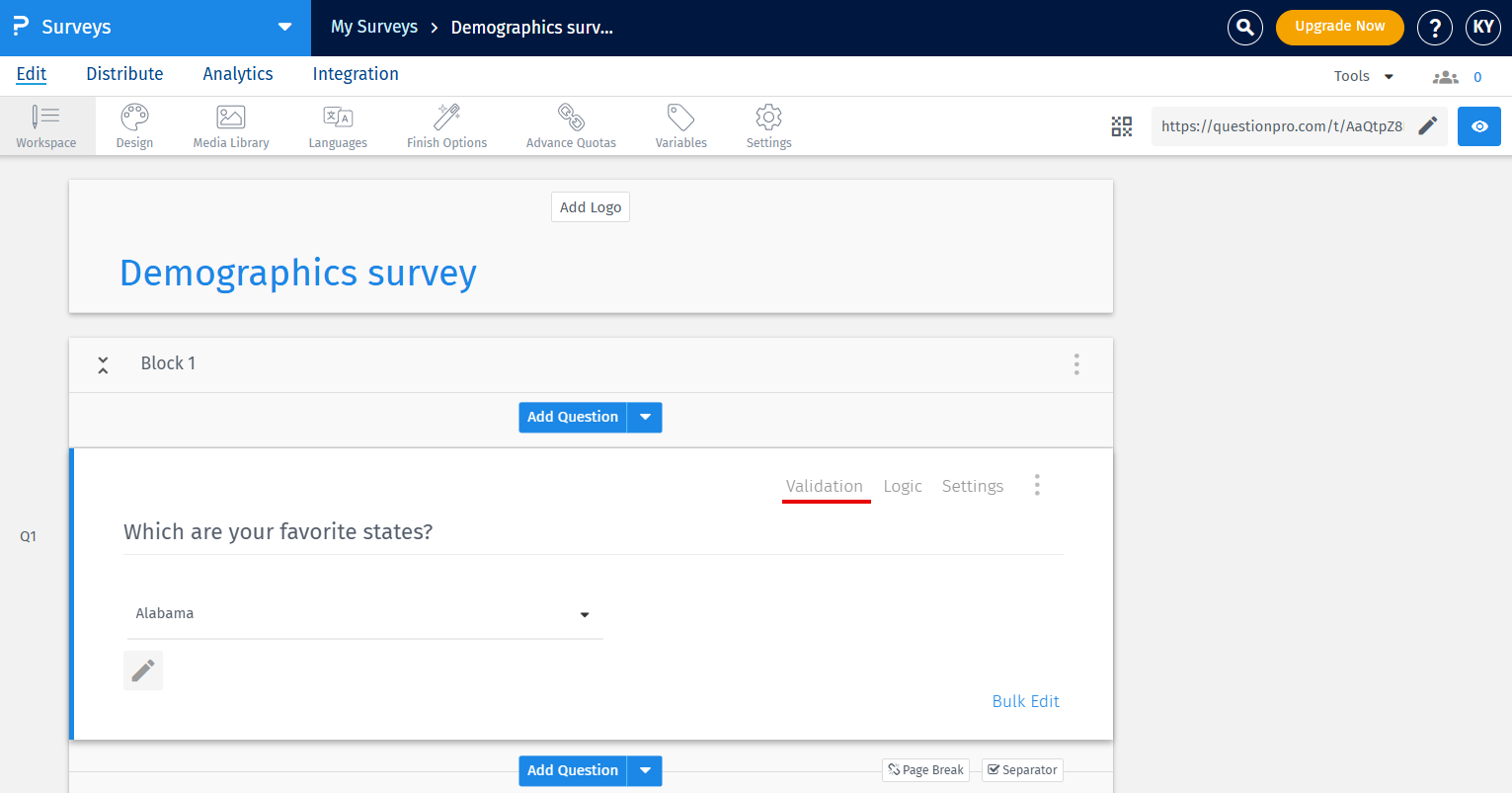Switch to the Analytics tab
1512x793 pixels.
coord(237,74)
